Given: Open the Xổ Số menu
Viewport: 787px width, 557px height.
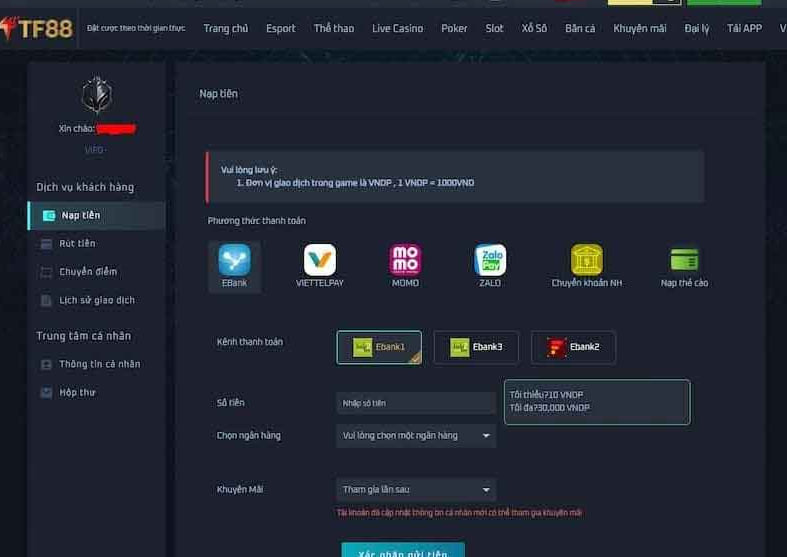Looking at the screenshot, I should [534, 29].
